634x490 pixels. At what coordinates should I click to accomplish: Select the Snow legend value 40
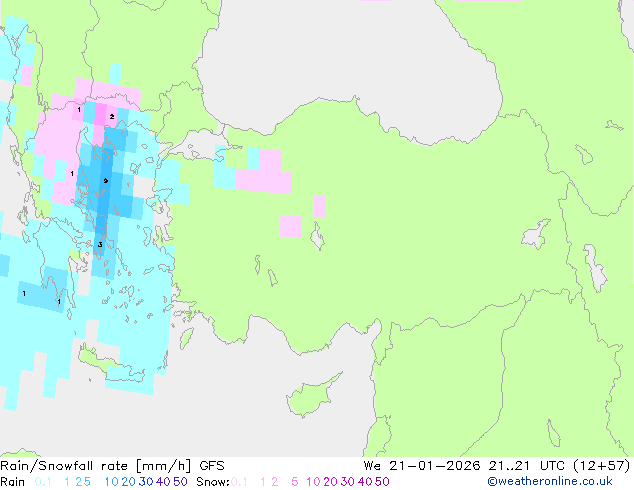tap(365, 482)
